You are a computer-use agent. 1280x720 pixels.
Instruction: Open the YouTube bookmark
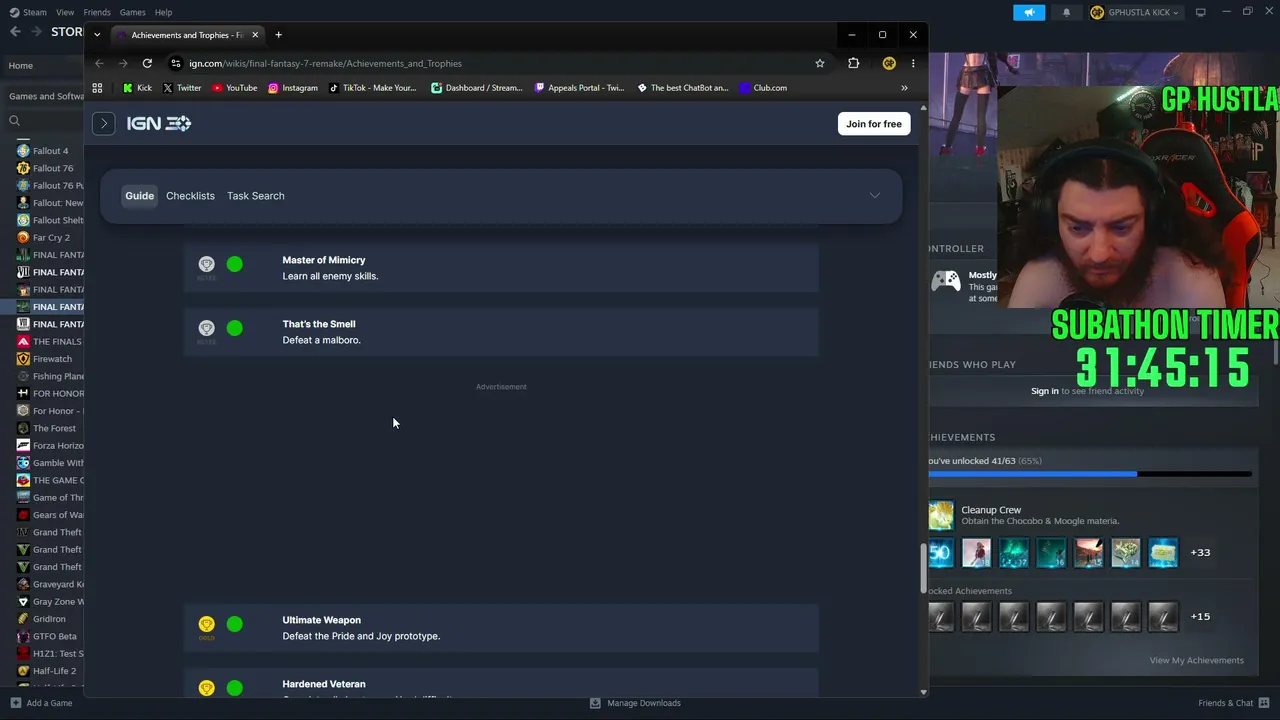234,88
